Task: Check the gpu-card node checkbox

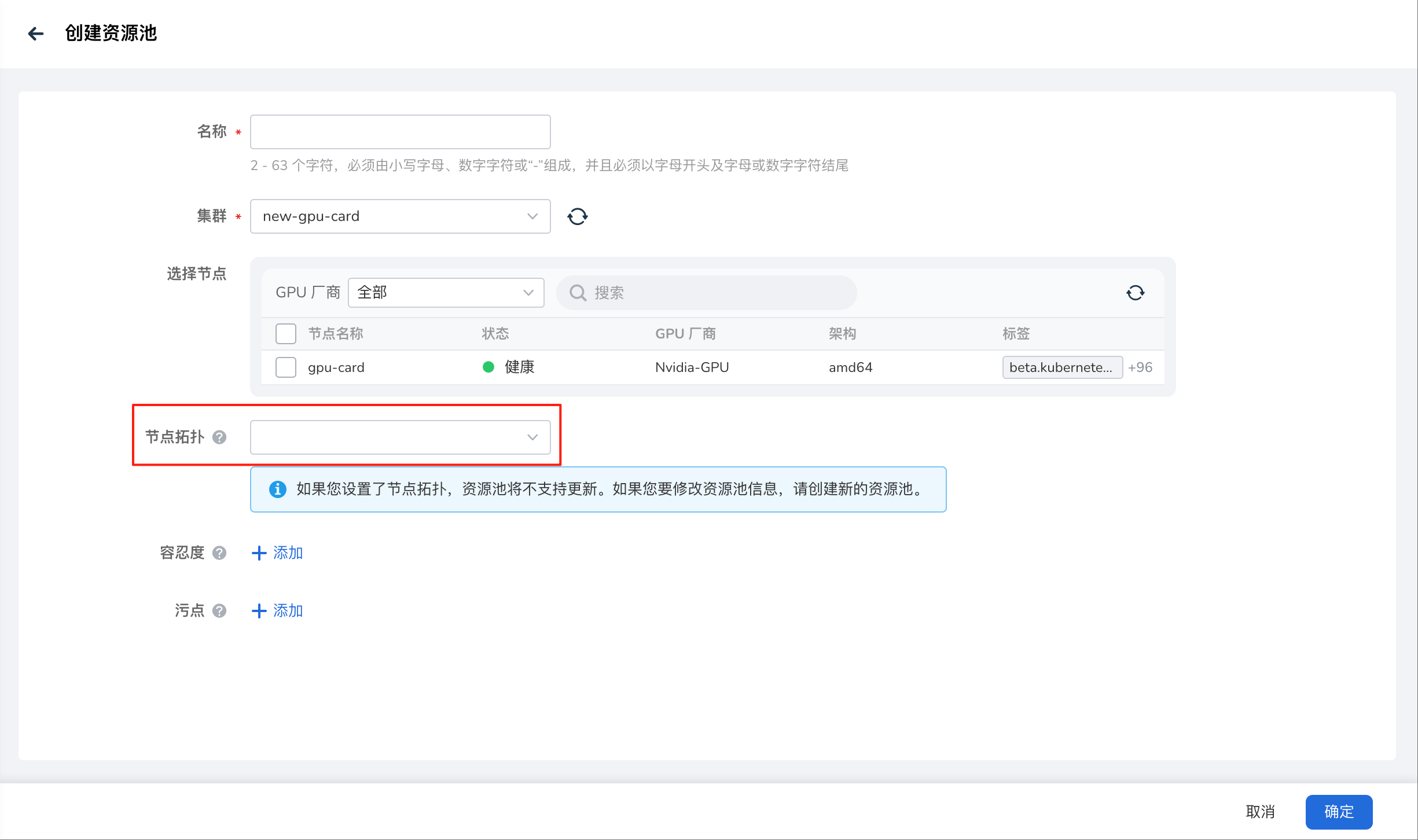Action: click(286, 367)
